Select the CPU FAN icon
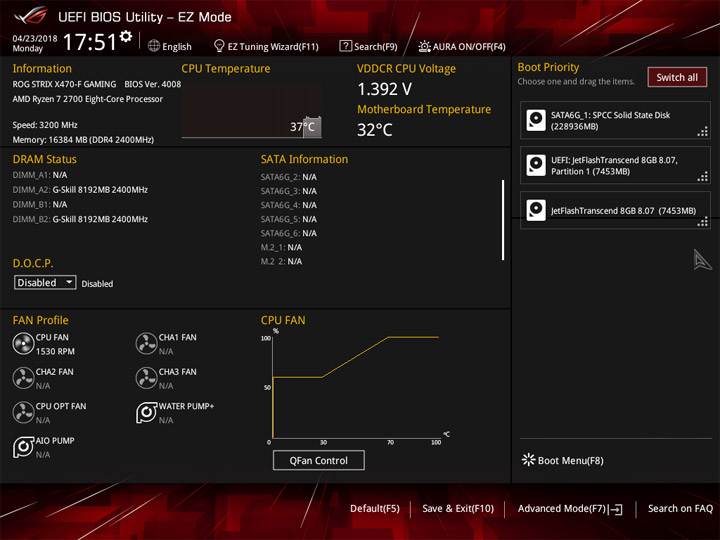 pyautogui.click(x=23, y=343)
